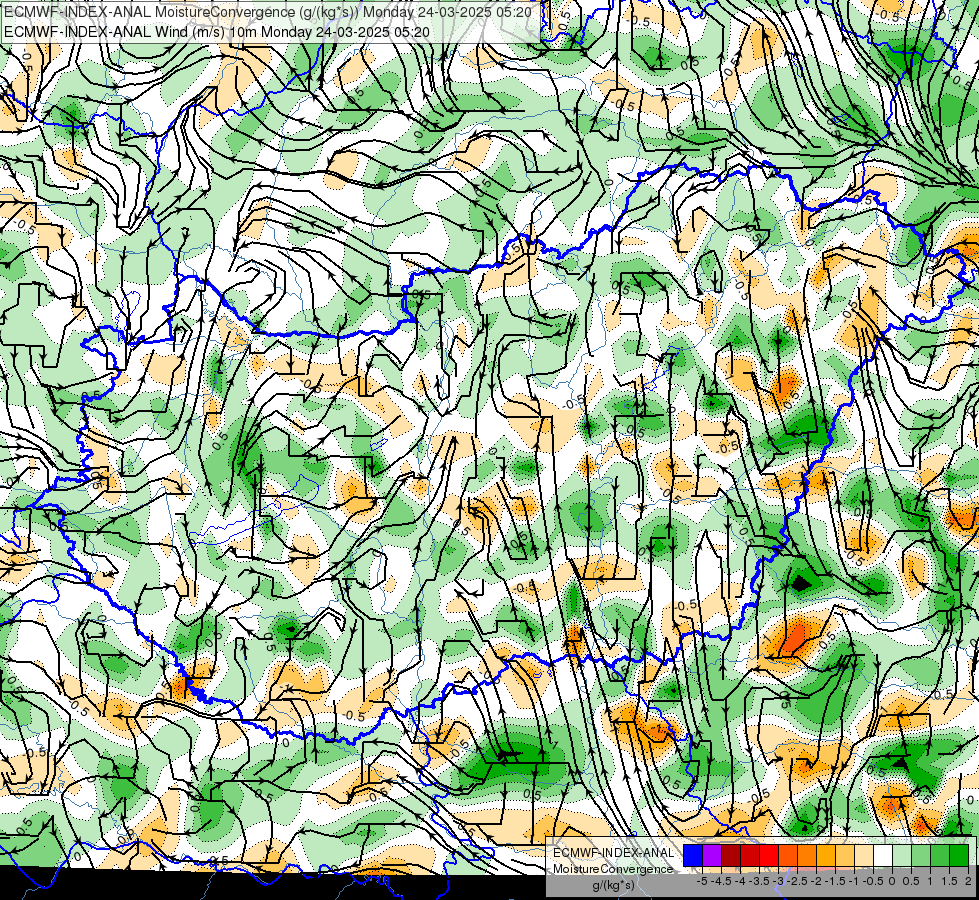Image resolution: width=979 pixels, height=900 pixels.
Task: Click the legend tick label '-2'
Action: 816,881
